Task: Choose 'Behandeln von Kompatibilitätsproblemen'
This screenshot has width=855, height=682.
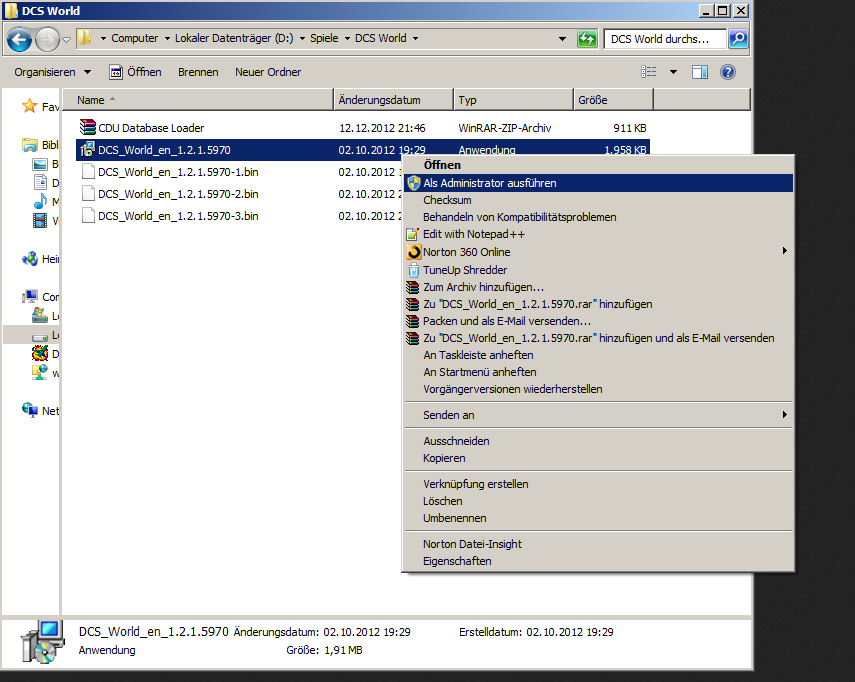Action: click(598, 217)
